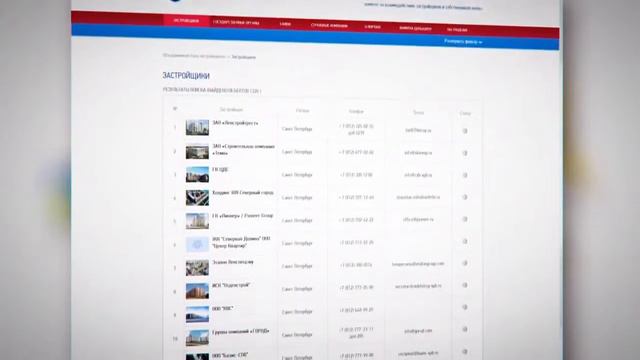Click thumbnail of Группа компаний «ГОРОД»

(197, 338)
